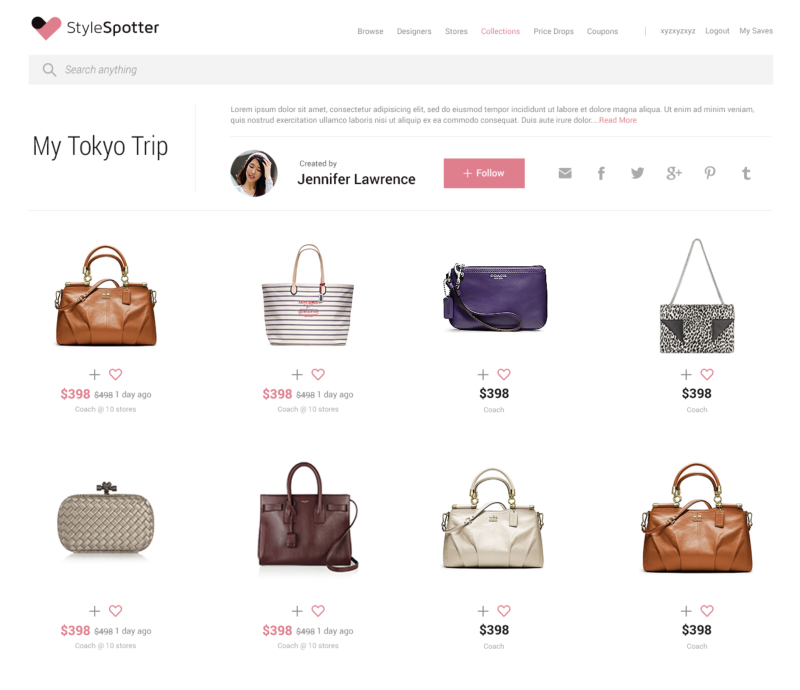Open the Collections nav item
Image resolution: width=800 pixels, height=690 pixels.
500,31
